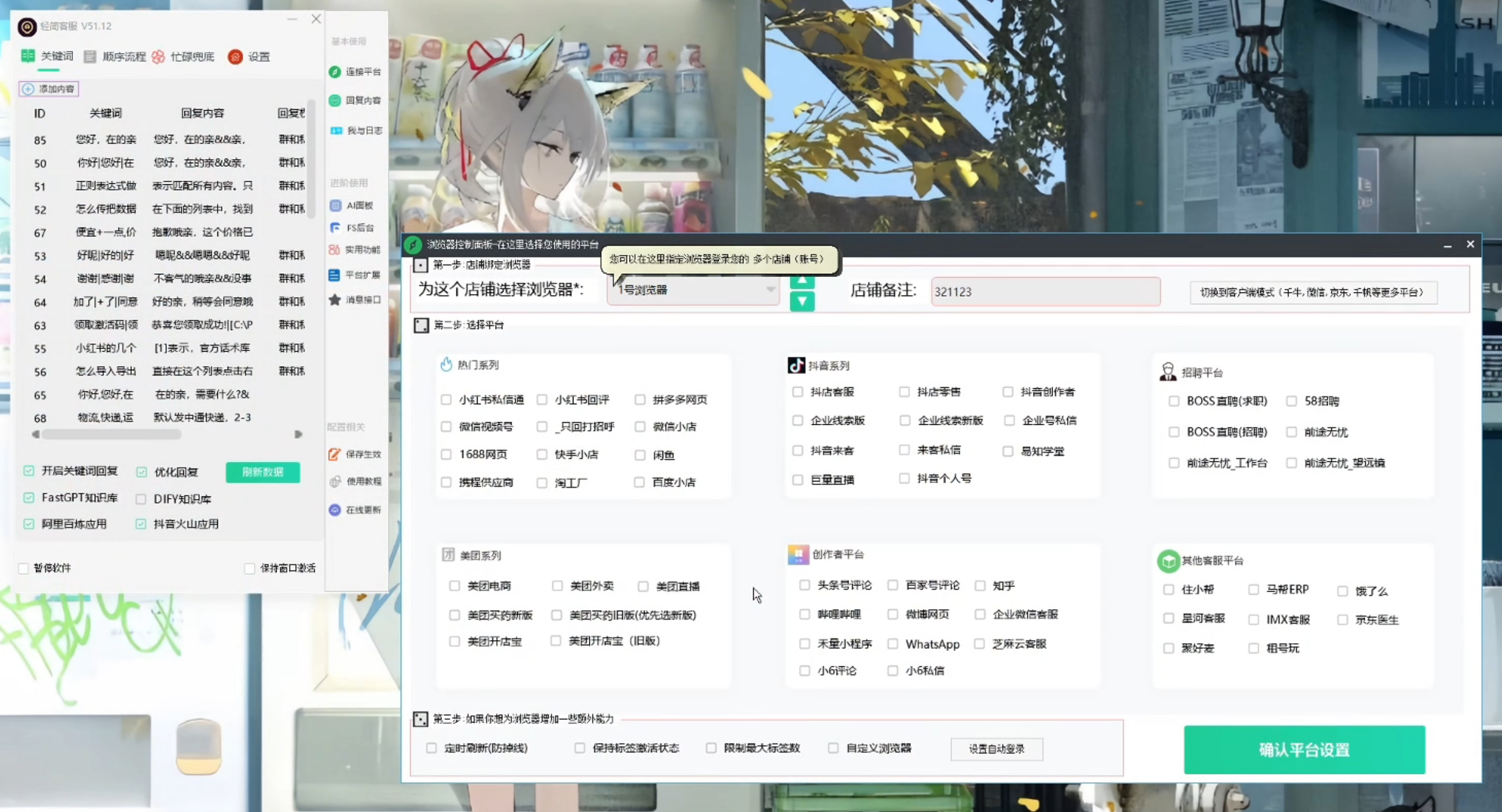
Task: Check the 小红书私信通 checkbox
Action: [446, 400]
